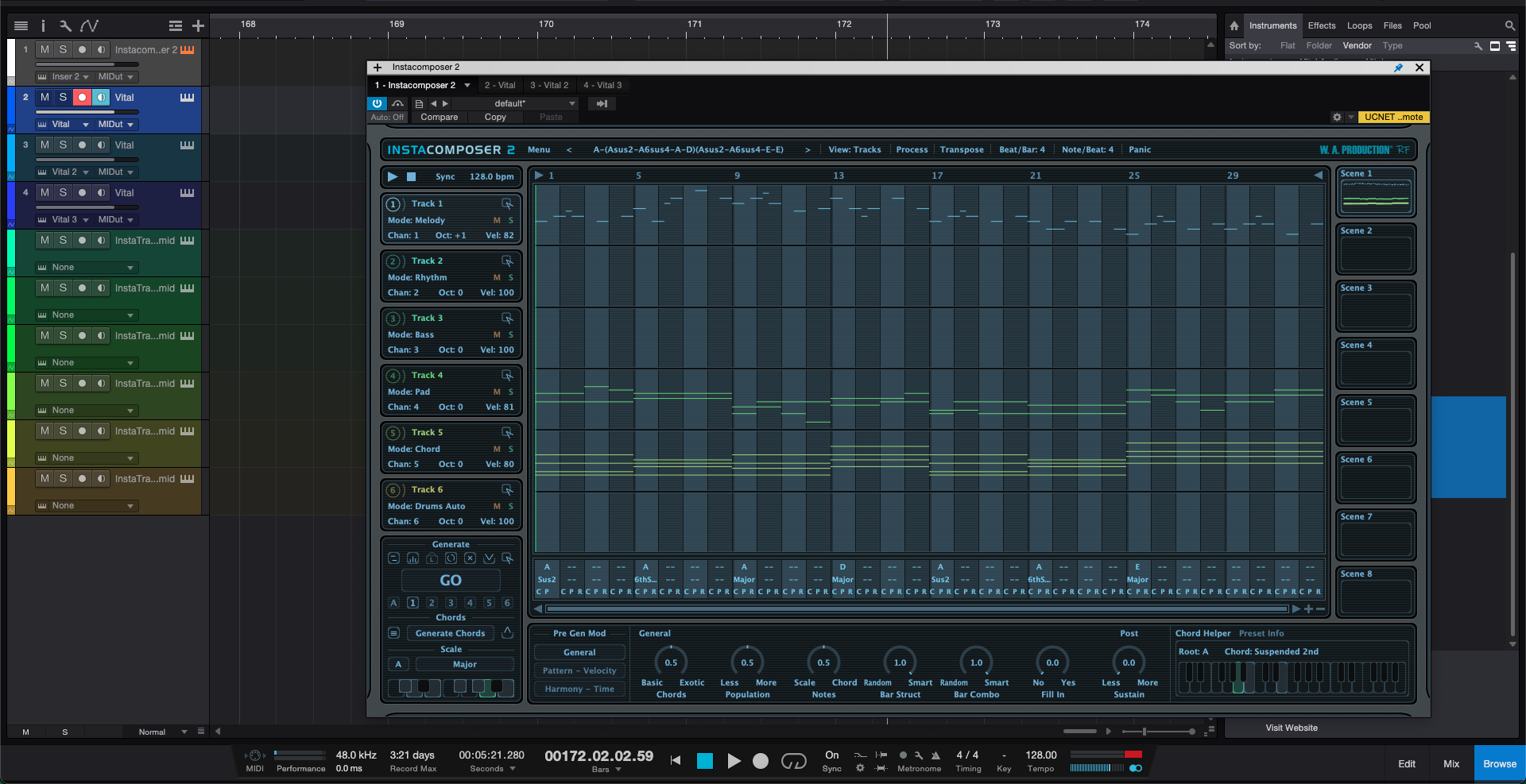Open the preset file icon in plugin header
This screenshot has width=1526, height=784.
pos(419,103)
